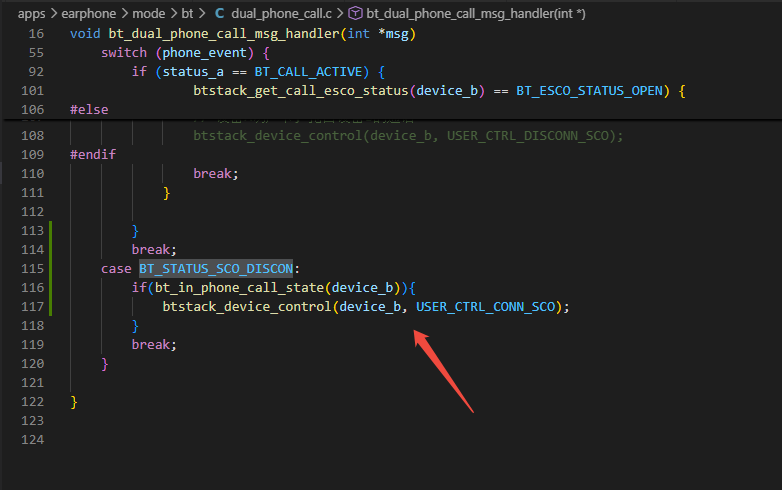
Task: Click closing brace on line 122
Action: [x=74, y=402]
